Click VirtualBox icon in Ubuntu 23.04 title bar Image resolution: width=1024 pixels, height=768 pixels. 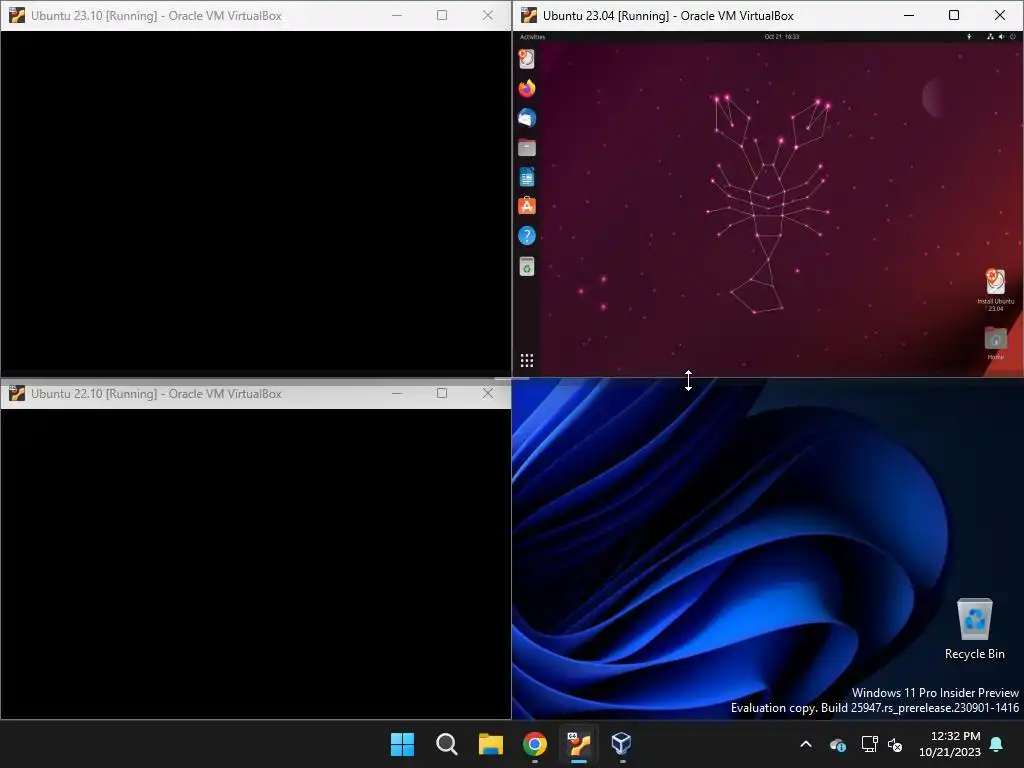click(529, 16)
